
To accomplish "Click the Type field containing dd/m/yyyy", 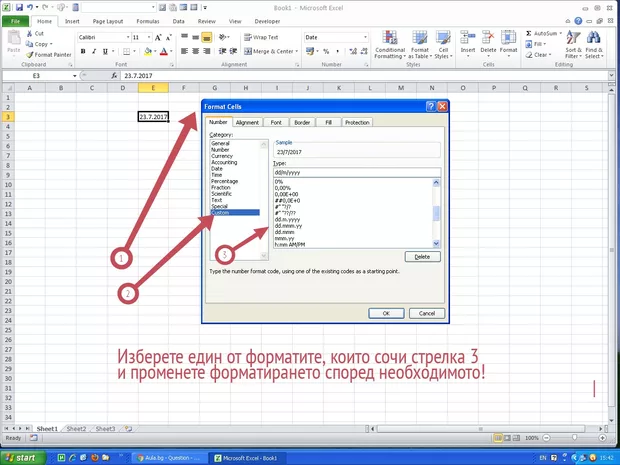I will 355,172.
